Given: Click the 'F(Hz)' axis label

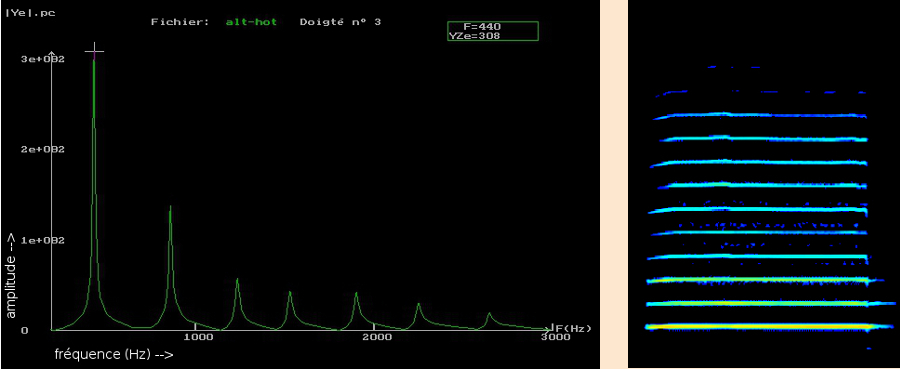Looking at the screenshot, I should coord(572,328).
